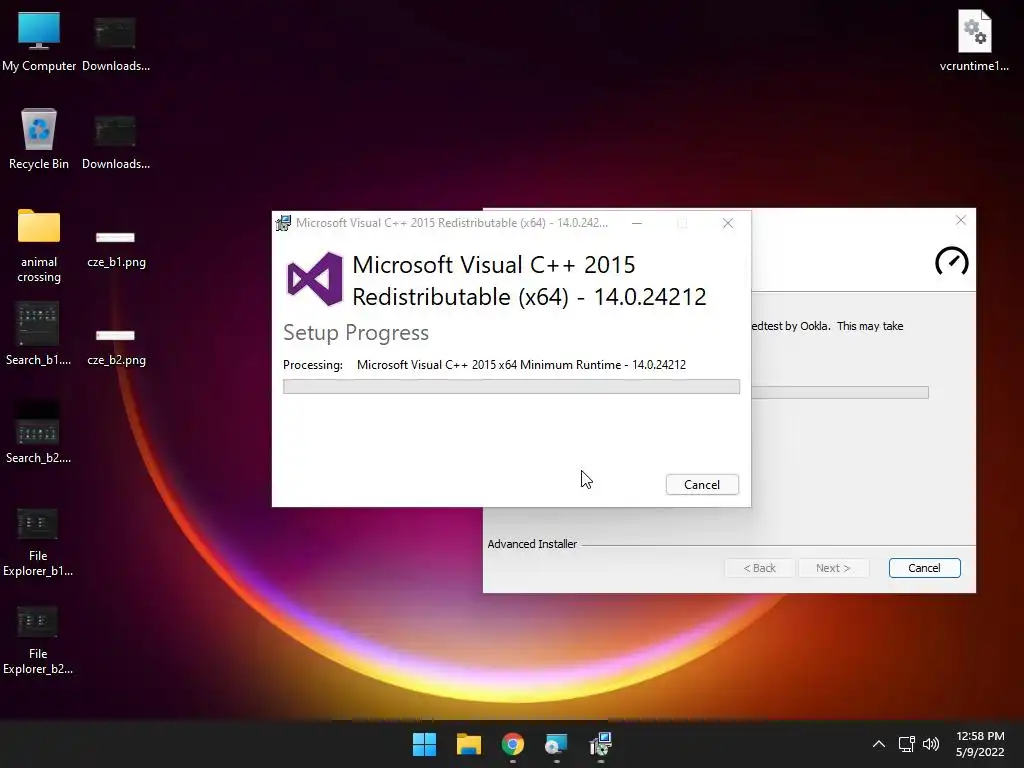
Task: Switch to the disc installer taskbar app
Action: tap(556, 744)
